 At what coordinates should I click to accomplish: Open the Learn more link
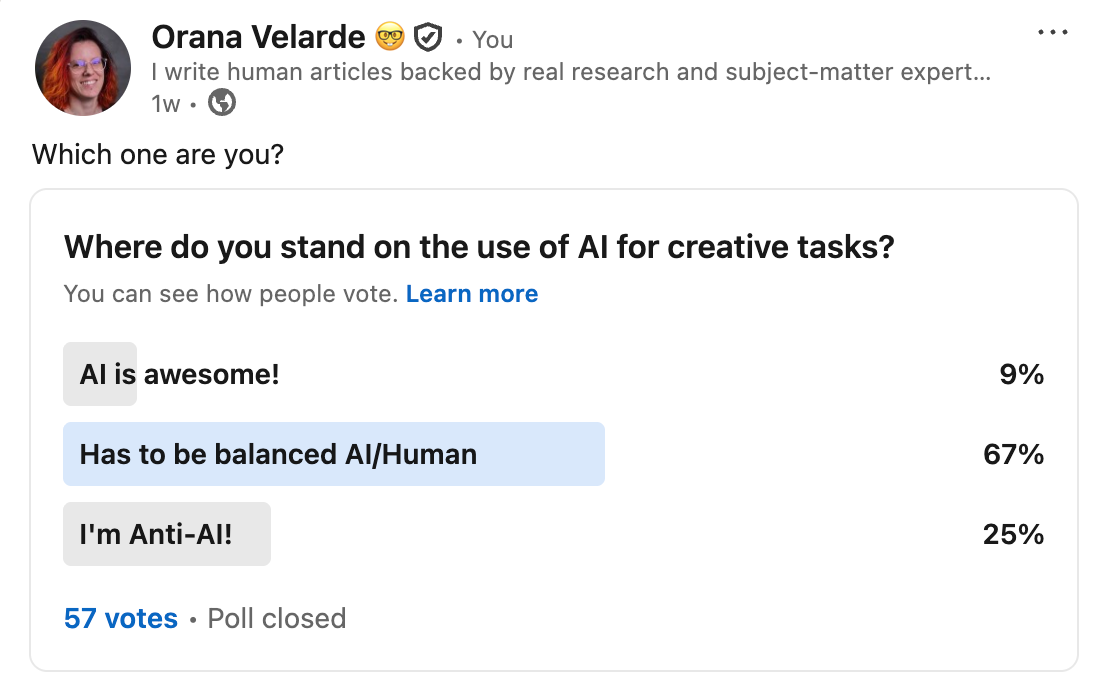pyautogui.click(x=472, y=294)
